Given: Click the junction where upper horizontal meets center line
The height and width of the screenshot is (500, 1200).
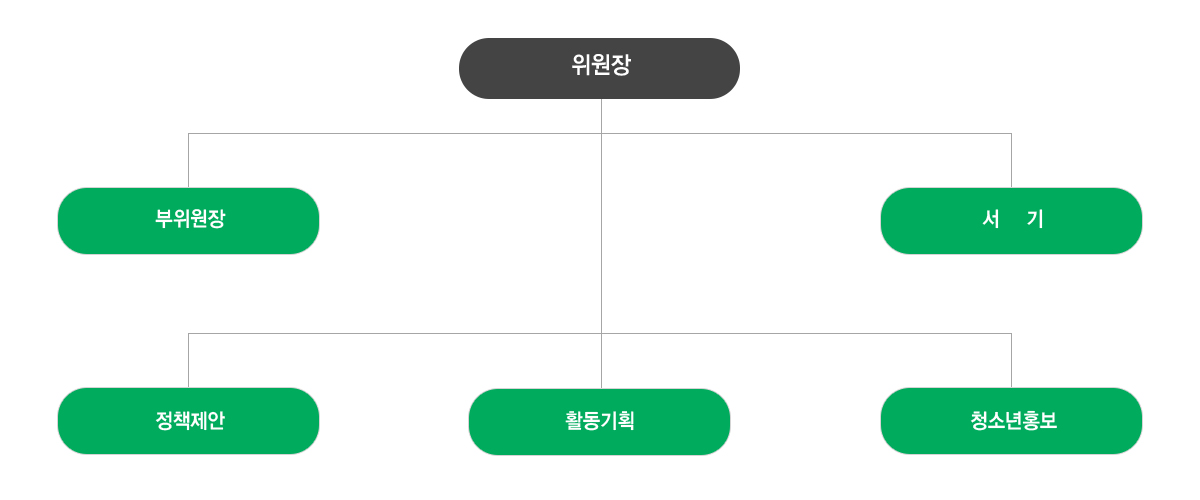Looking at the screenshot, I should point(601,133).
